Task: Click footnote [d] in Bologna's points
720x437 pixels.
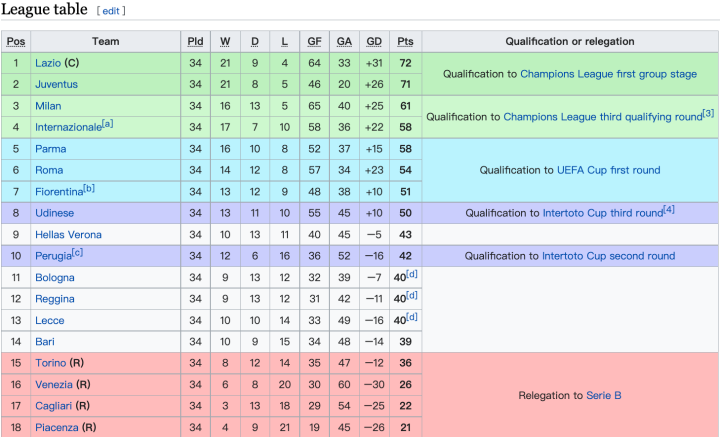Action: (x=412, y=274)
